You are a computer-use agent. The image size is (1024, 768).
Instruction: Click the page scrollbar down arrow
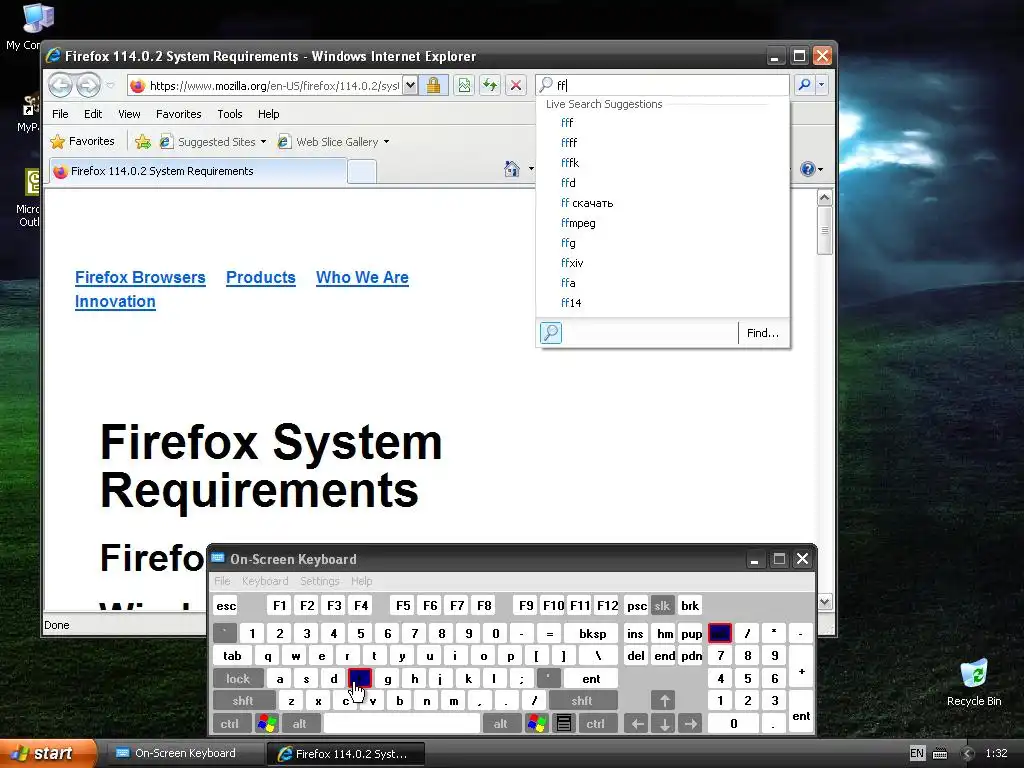tap(824, 601)
